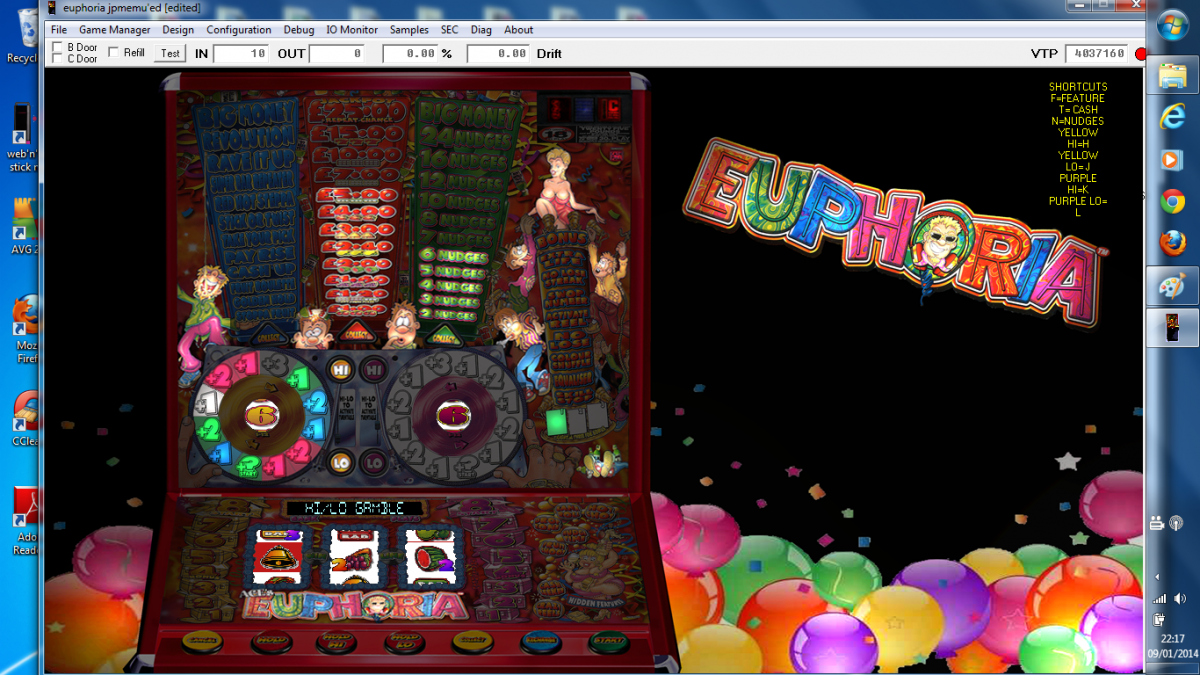Viewport: 1200px width, 675px height.
Task: Click the purple HI button above right turntable
Action: click(x=373, y=369)
